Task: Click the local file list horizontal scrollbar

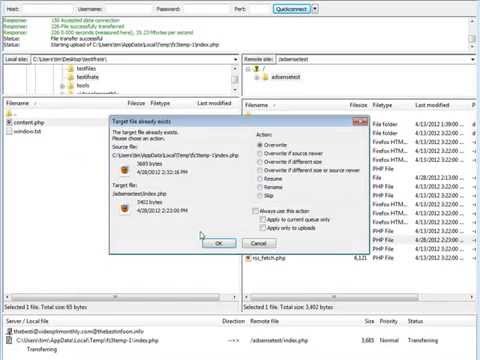Action: (x=115, y=297)
